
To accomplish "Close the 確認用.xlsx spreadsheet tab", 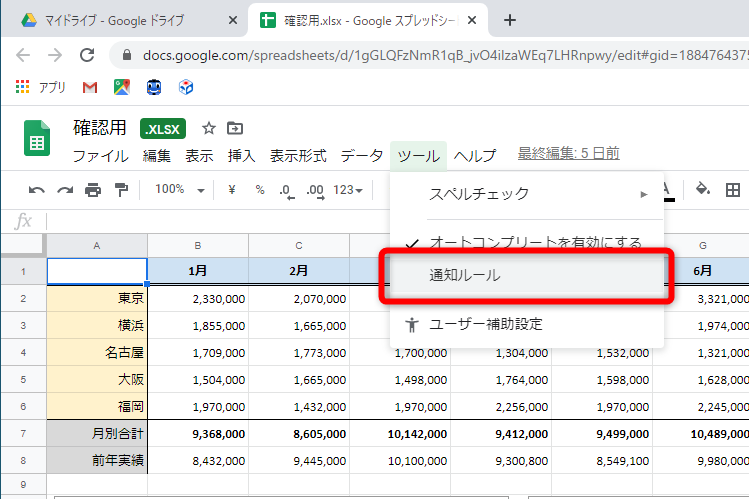I will pyautogui.click(x=471, y=20).
